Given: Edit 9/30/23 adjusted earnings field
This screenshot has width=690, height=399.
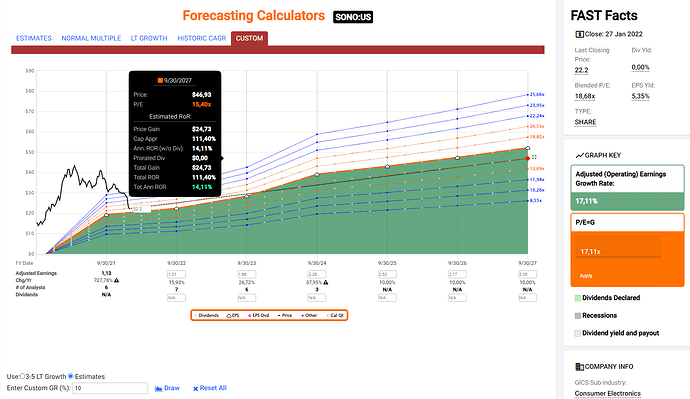Looking at the screenshot, I should point(246,274).
